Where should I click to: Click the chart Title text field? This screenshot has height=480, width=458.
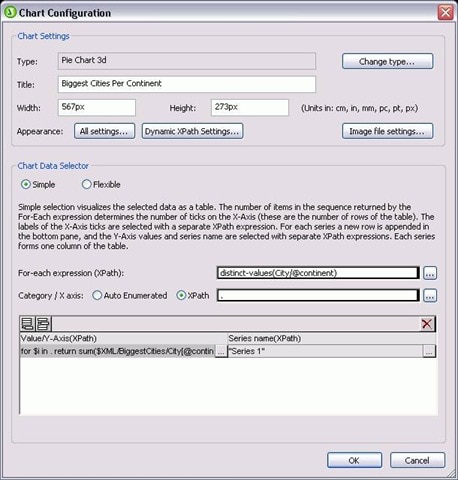click(x=187, y=84)
